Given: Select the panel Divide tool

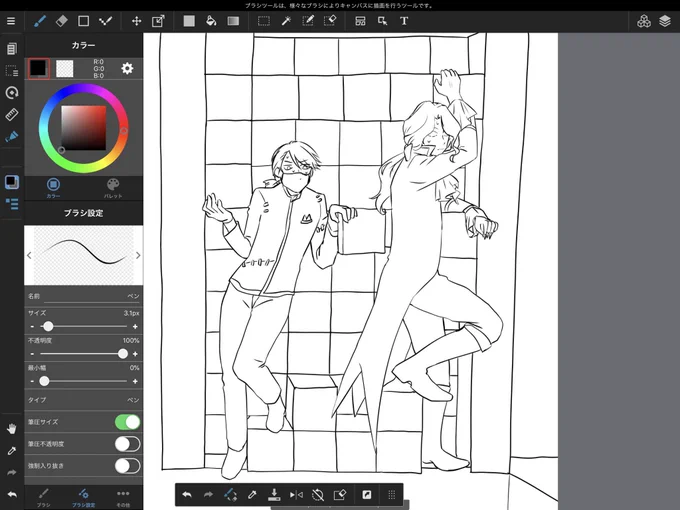Looking at the screenshot, I should coord(360,21).
